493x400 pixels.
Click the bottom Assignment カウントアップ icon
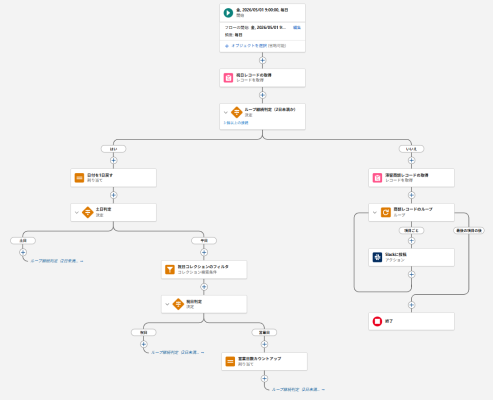click(230, 361)
